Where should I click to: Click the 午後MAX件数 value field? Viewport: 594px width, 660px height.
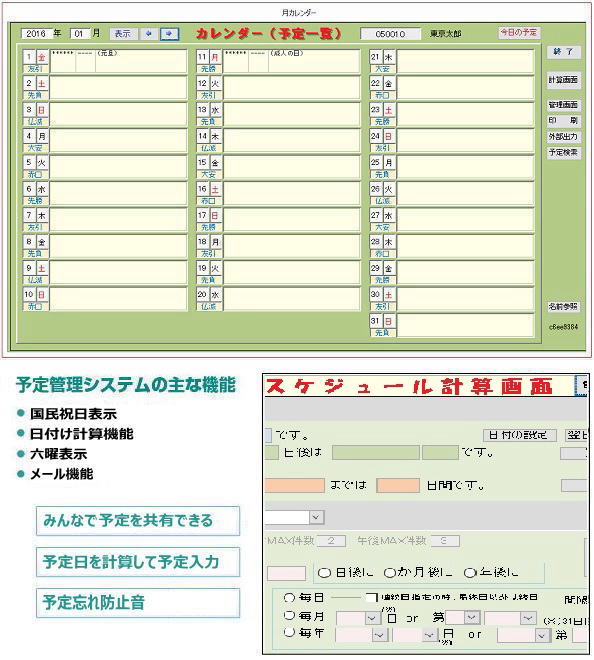(x=445, y=541)
